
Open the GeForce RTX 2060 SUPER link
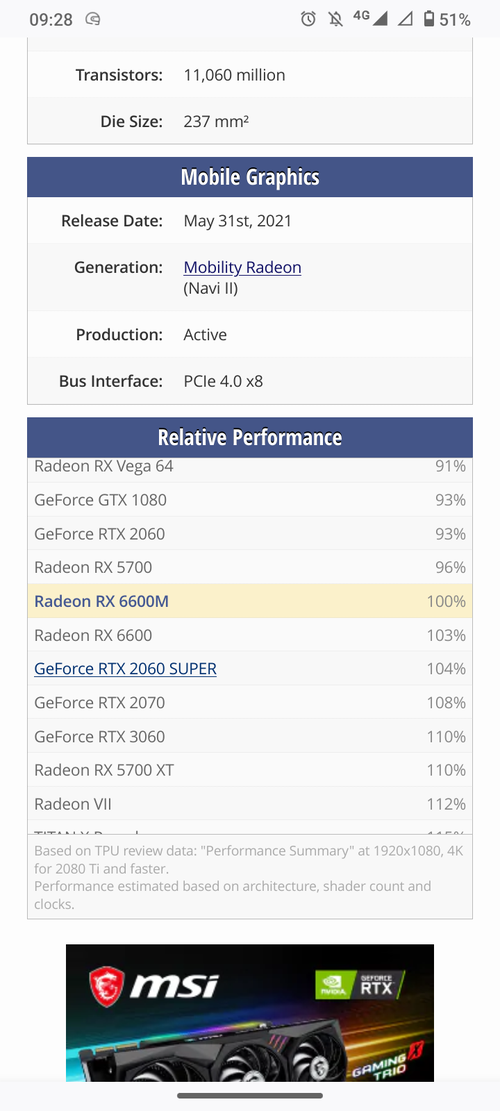coord(125,669)
